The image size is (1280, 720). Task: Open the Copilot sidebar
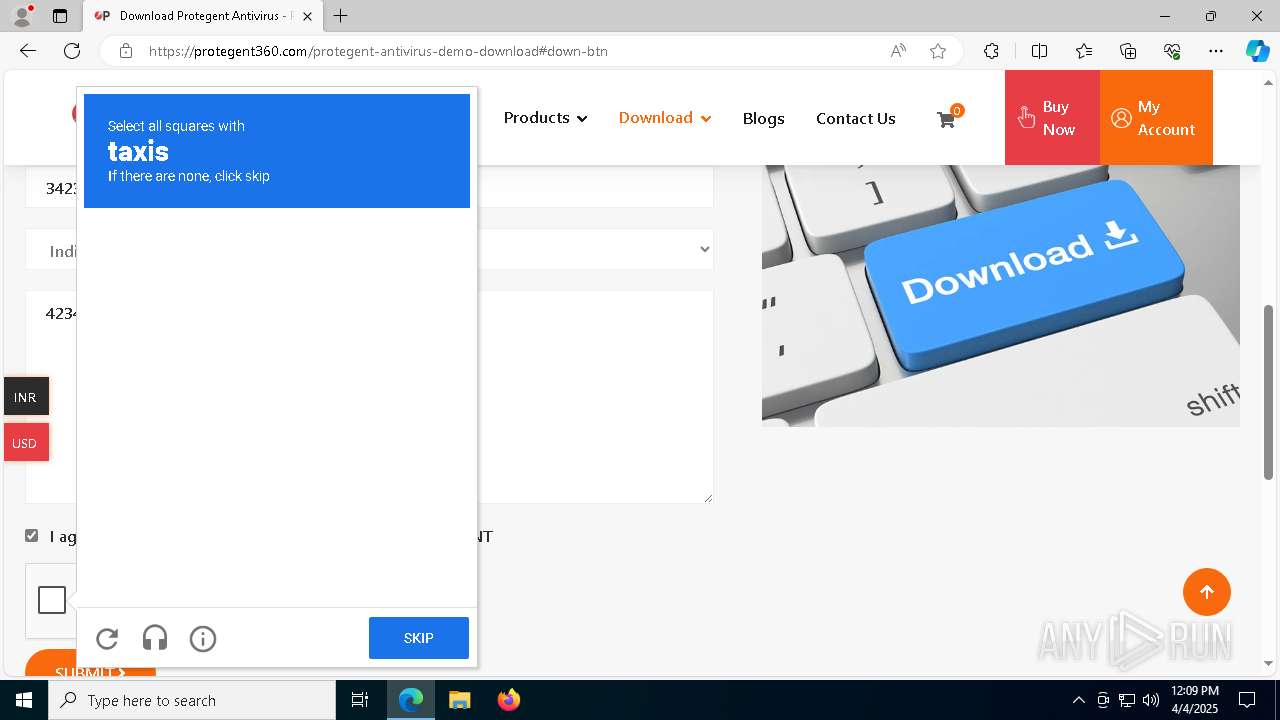point(1257,51)
